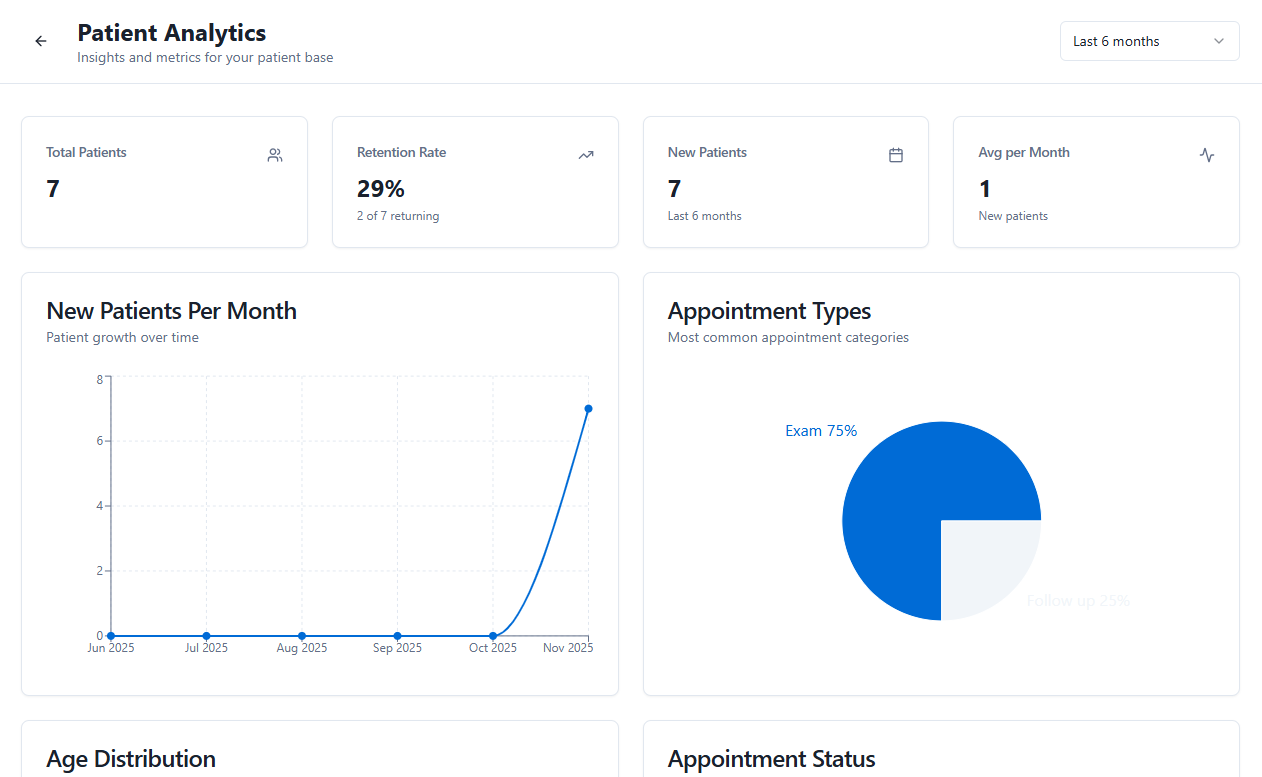Select the New Patients summary card
1262x777 pixels.
coord(786,182)
